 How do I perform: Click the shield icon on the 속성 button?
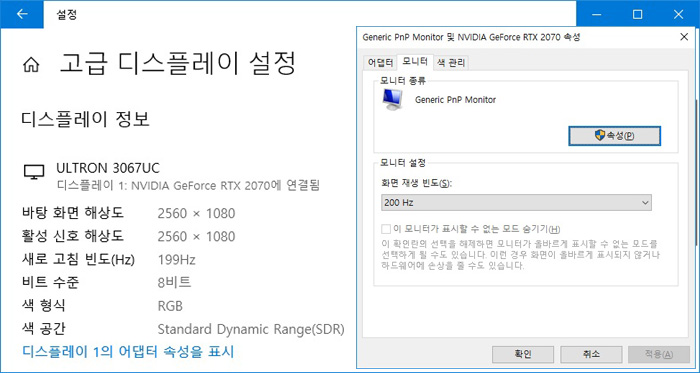click(600, 135)
